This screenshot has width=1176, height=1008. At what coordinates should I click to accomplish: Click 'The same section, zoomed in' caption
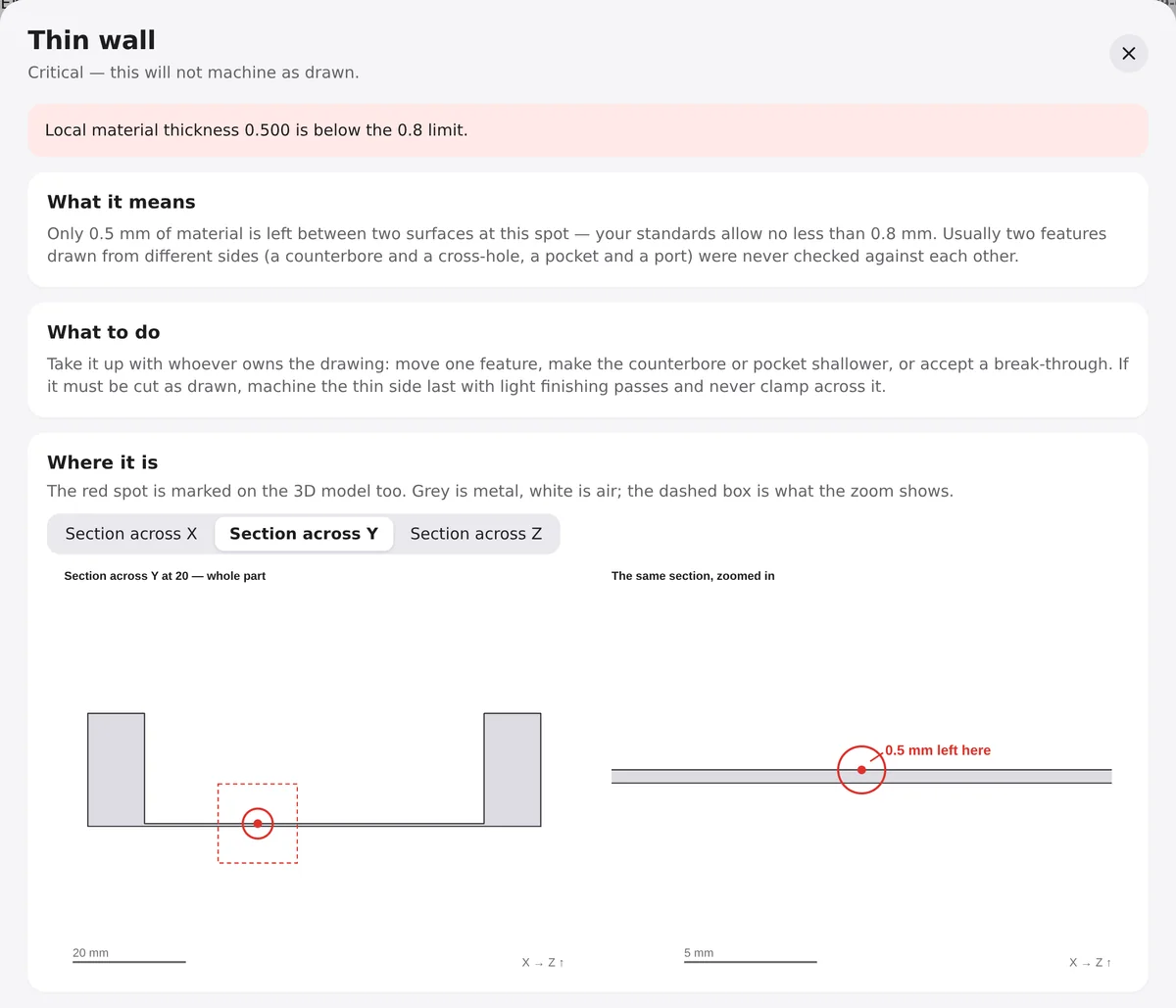pos(693,576)
